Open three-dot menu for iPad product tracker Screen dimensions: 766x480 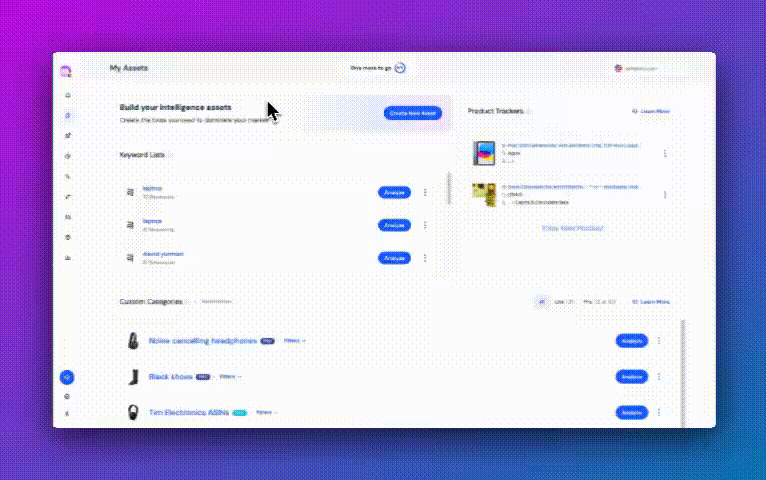coord(665,153)
